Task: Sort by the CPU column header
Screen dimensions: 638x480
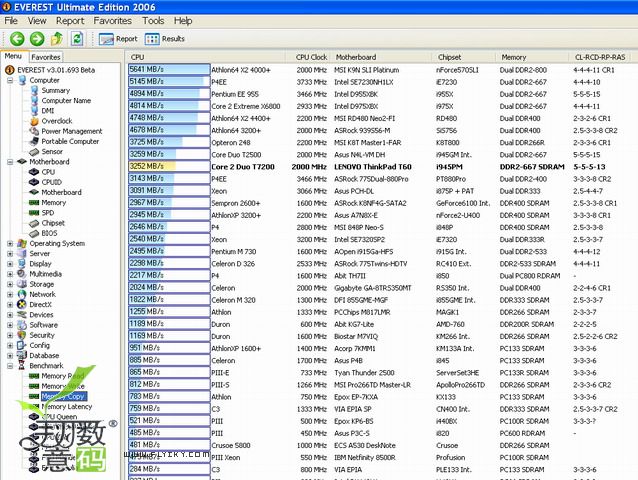Action: 138,57
